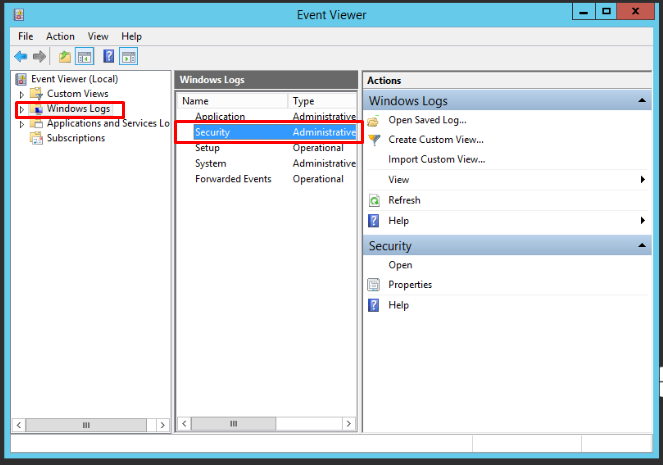Expand Applications and Services Logs node
Viewport: 663px width, 465px height.
(x=22, y=124)
